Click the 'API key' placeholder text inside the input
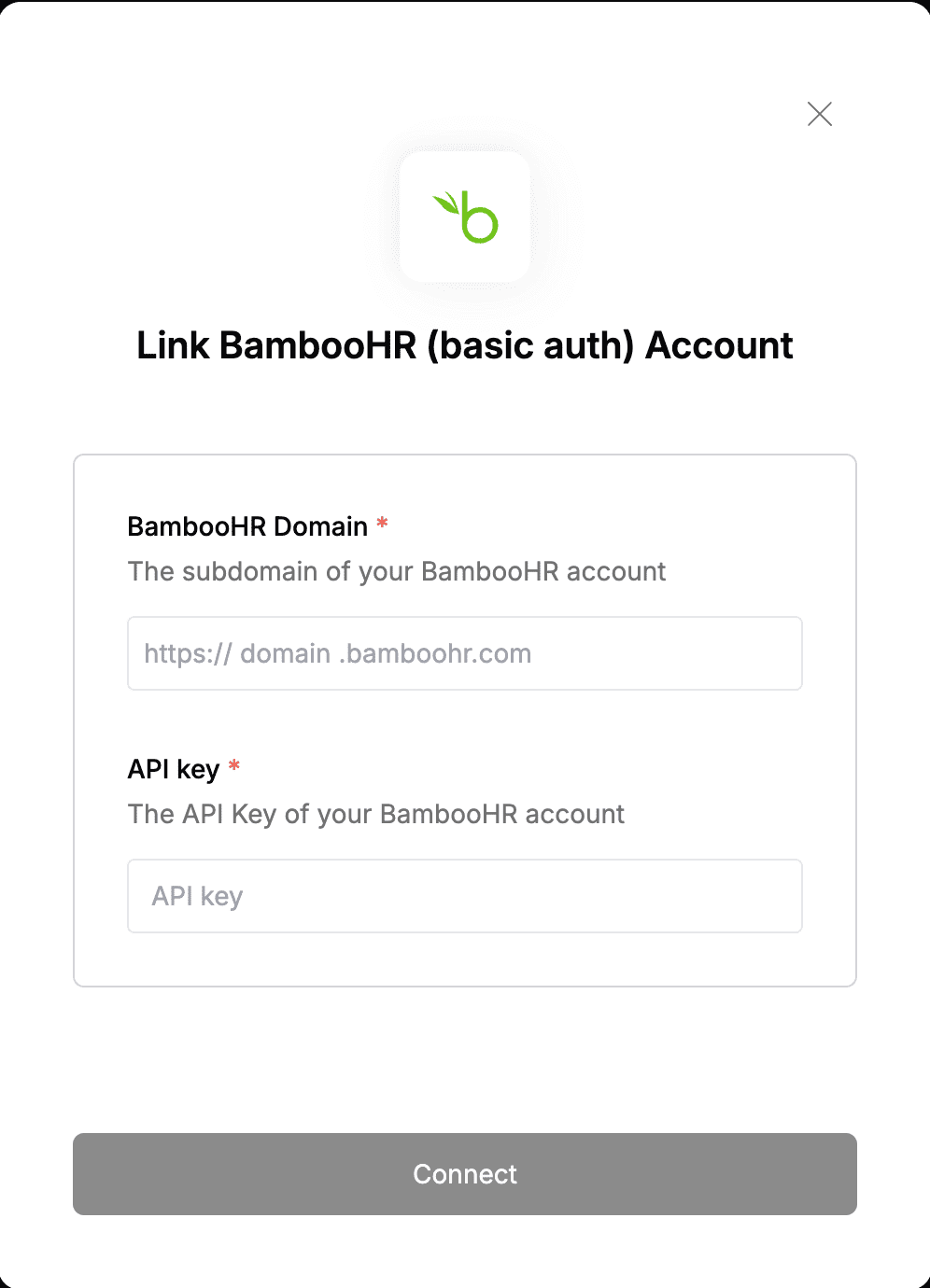 pos(197,896)
